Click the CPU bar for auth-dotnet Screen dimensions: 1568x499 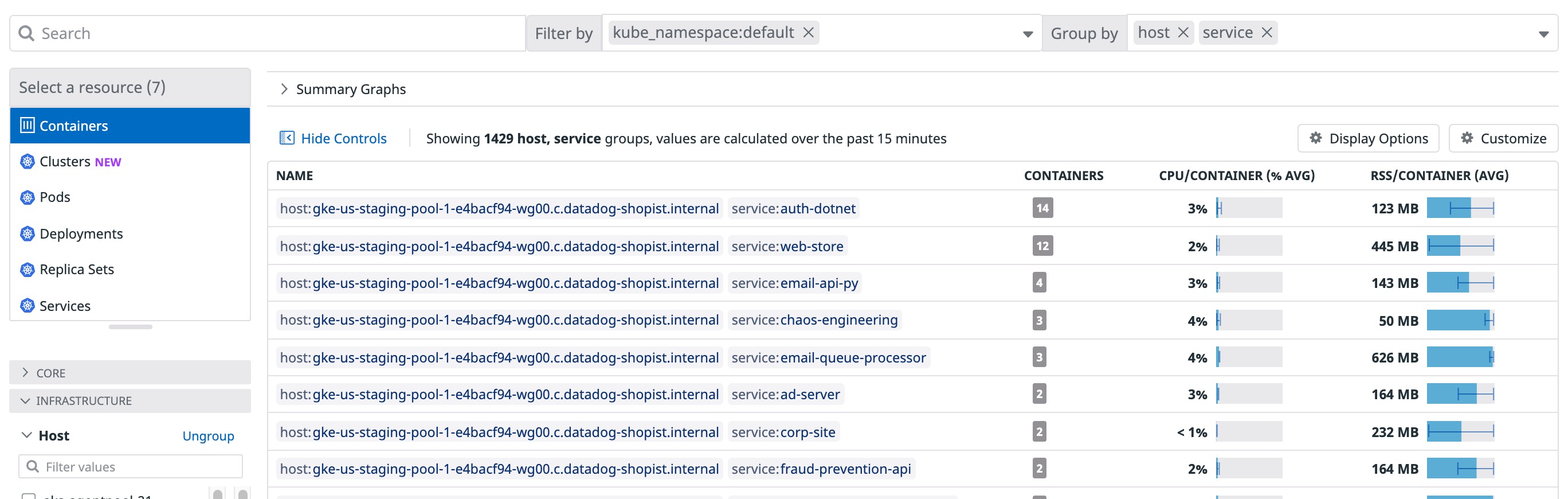[x=1248, y=208]
